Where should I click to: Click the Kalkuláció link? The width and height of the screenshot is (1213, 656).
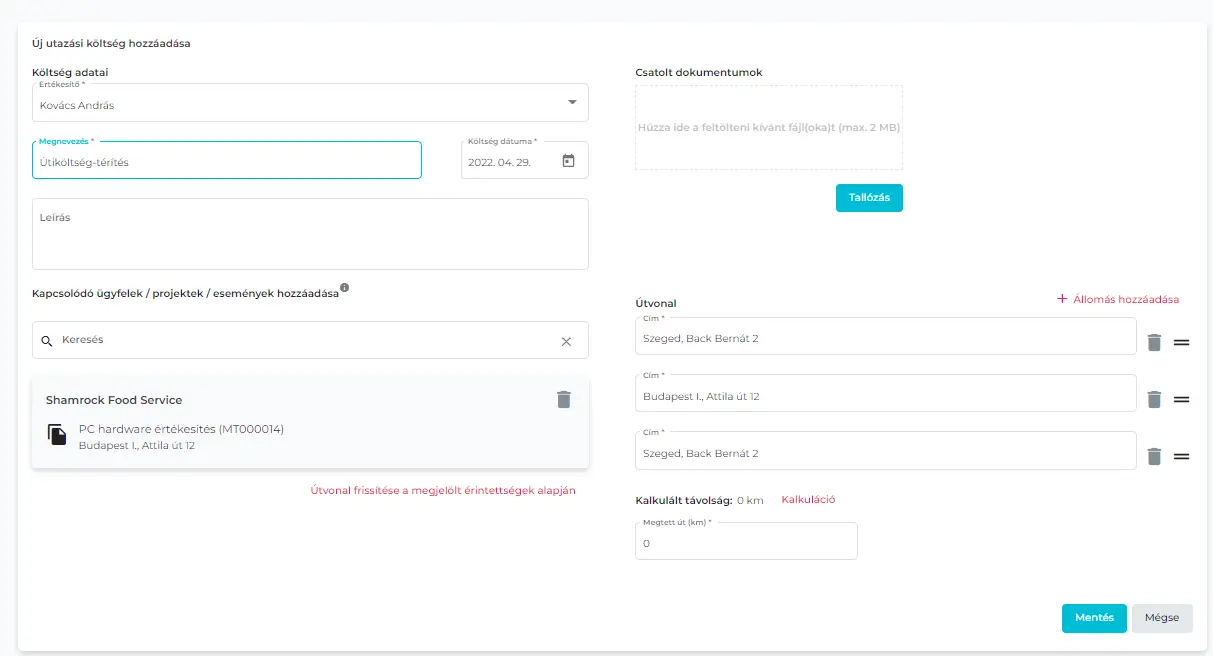808,500
